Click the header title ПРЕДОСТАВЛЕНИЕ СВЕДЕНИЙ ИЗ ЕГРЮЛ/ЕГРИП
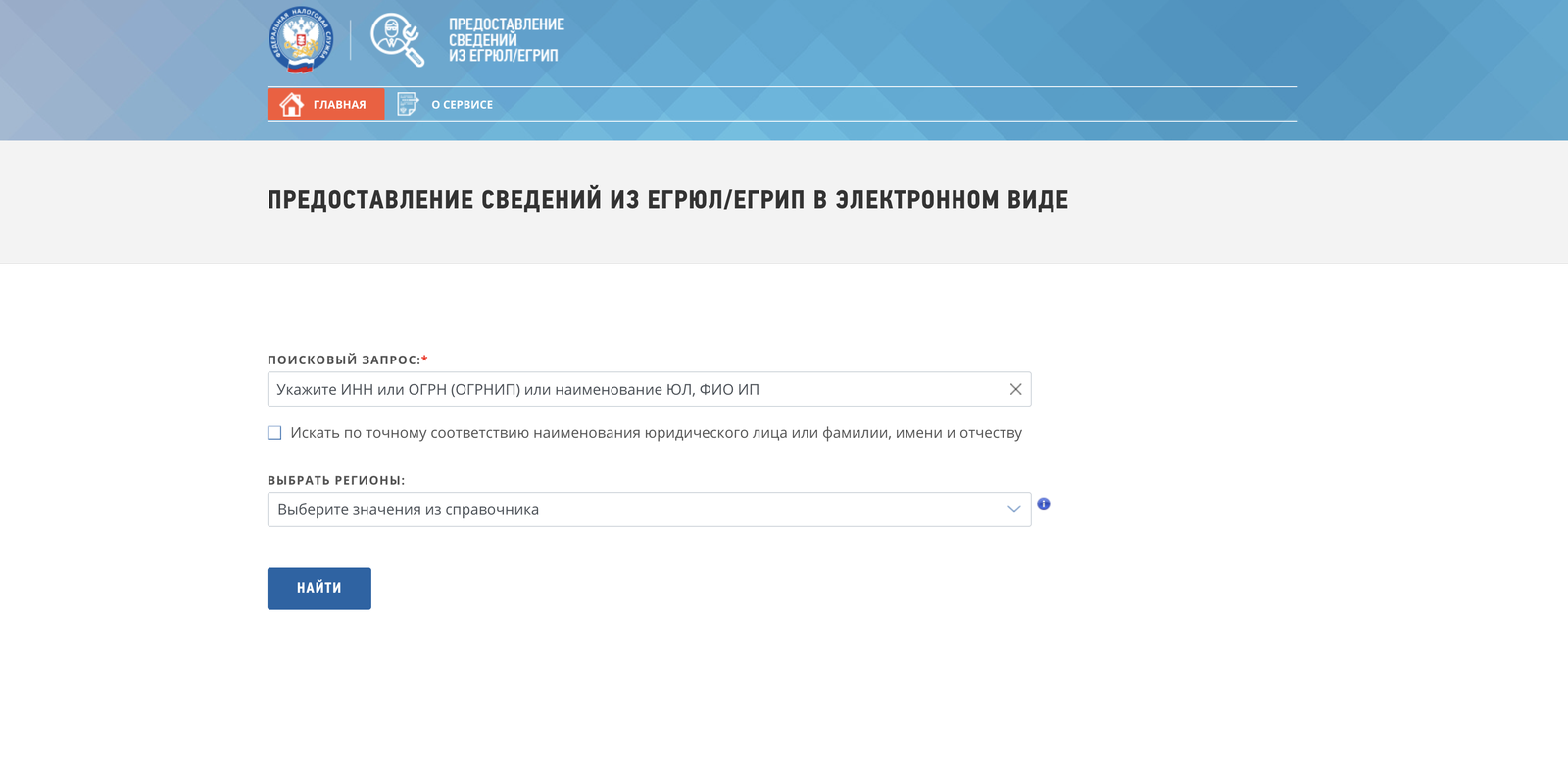Screen dimensions: 1568x767 506,40
